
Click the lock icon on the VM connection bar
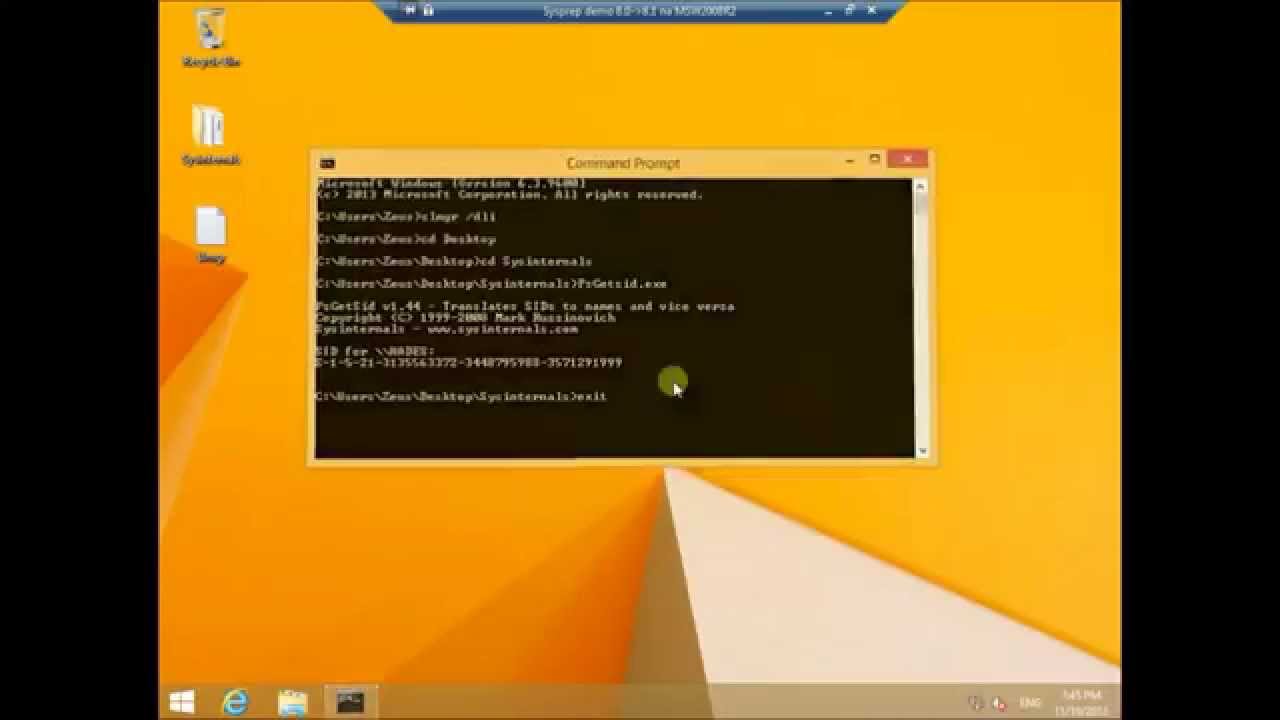(x=428, y=10)
